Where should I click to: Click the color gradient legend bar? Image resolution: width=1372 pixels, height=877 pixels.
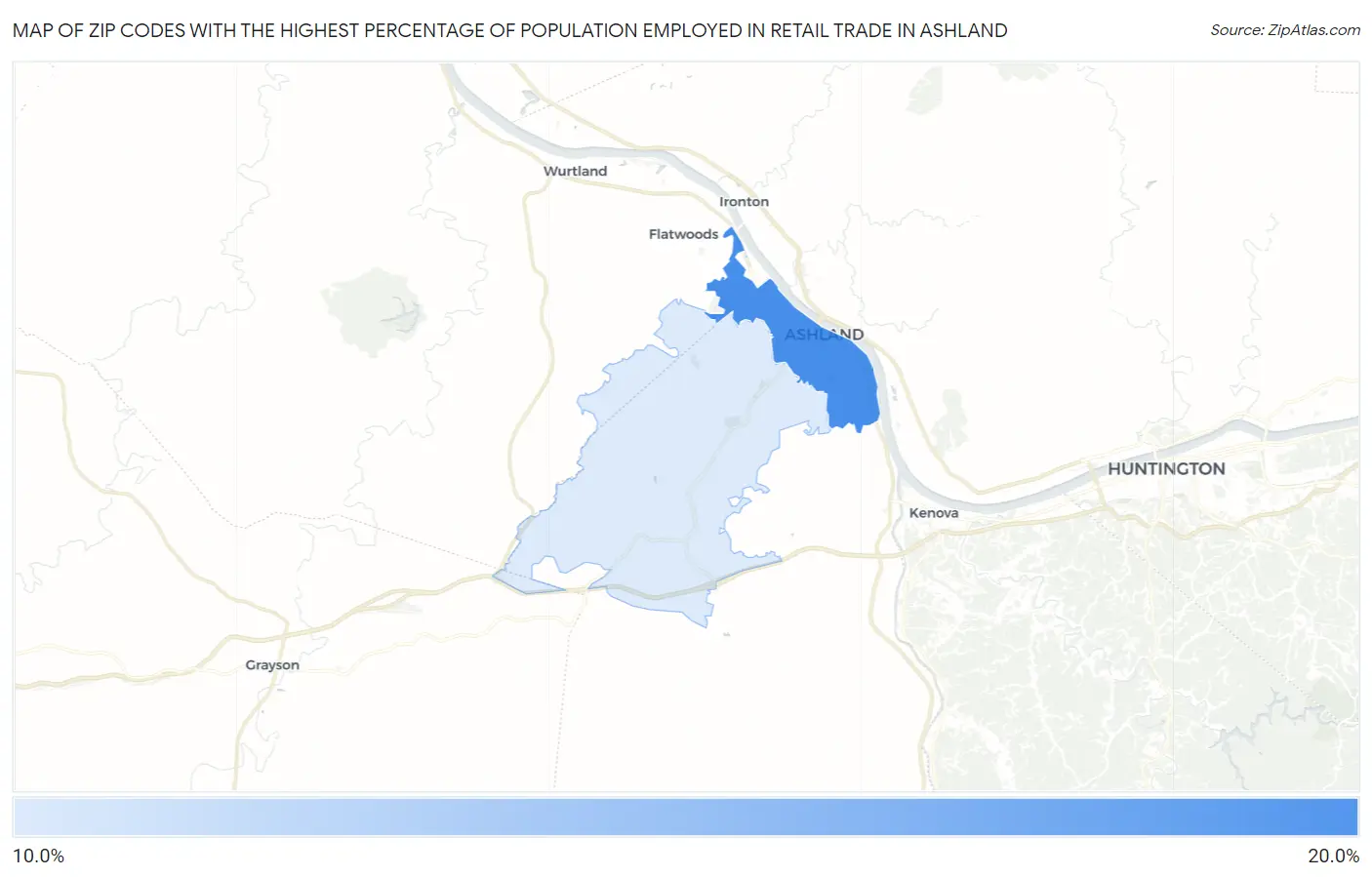685,817
